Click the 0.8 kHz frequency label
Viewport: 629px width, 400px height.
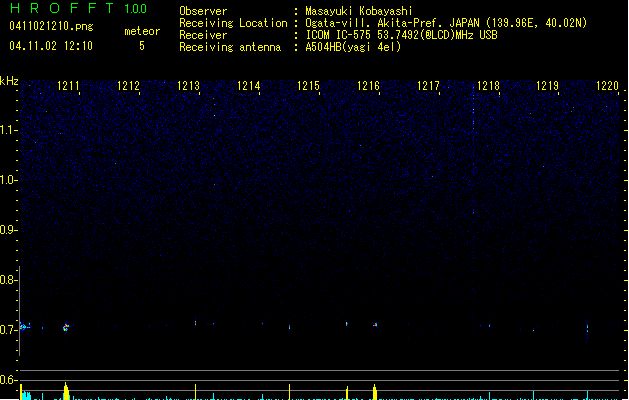click(x=8, y=280)
